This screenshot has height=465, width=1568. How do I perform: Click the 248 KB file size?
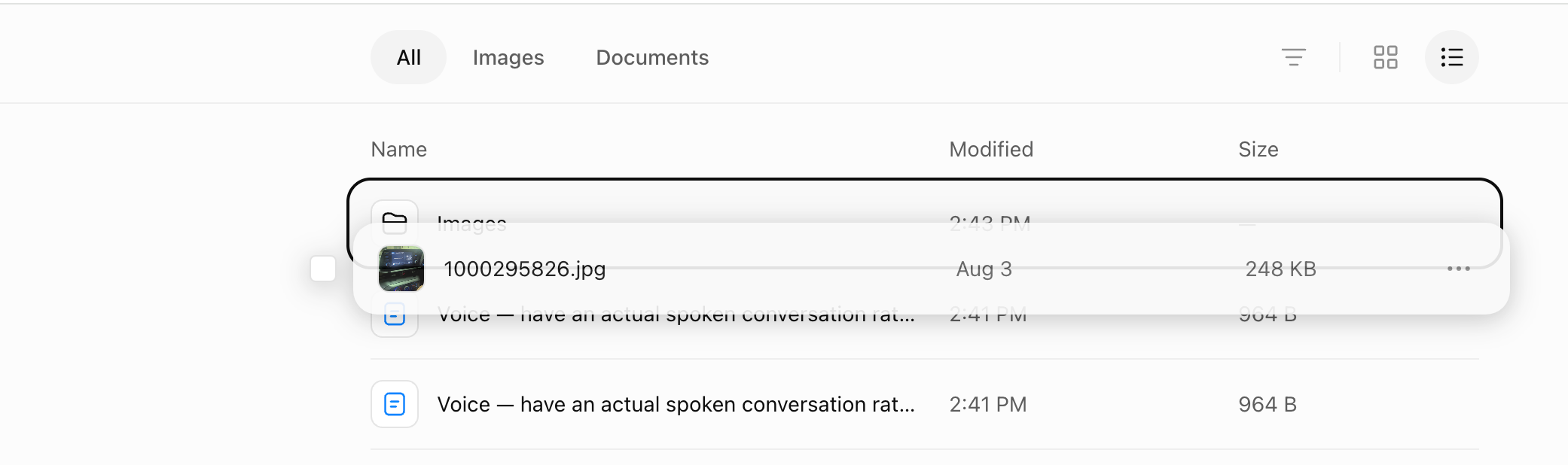1281,269
